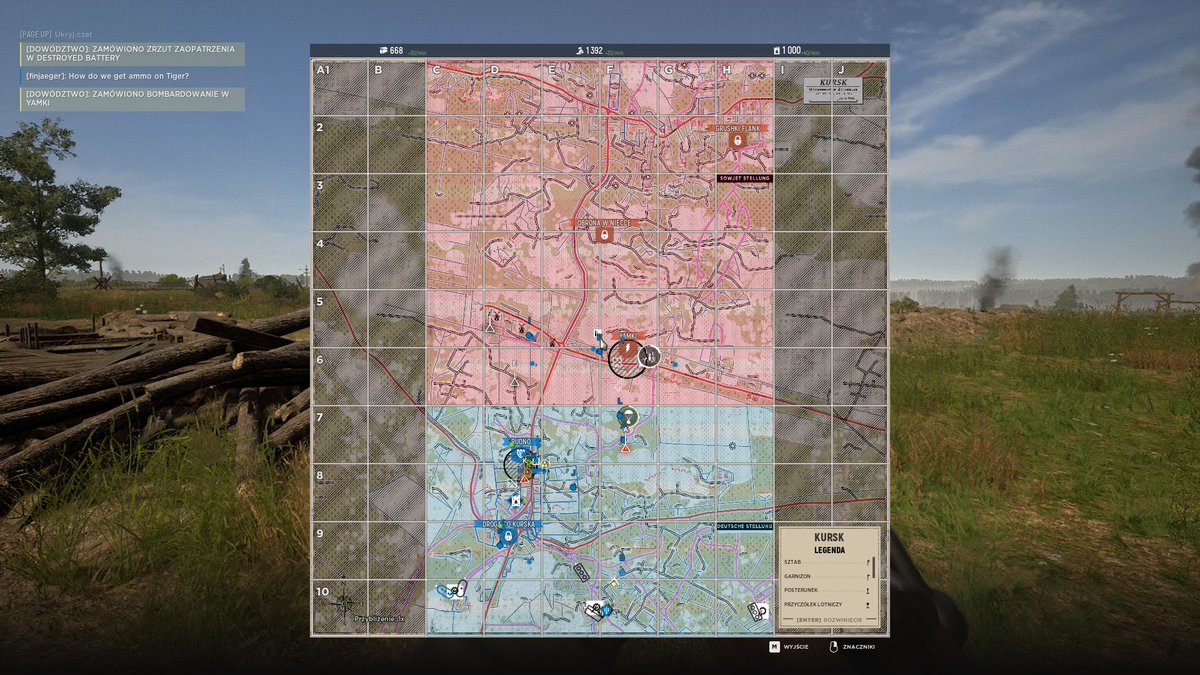The width and height of the screenshot is (1200, 675).
Task: Click the Yamki contested strongpoint marker
Action: tap(627, 357)
